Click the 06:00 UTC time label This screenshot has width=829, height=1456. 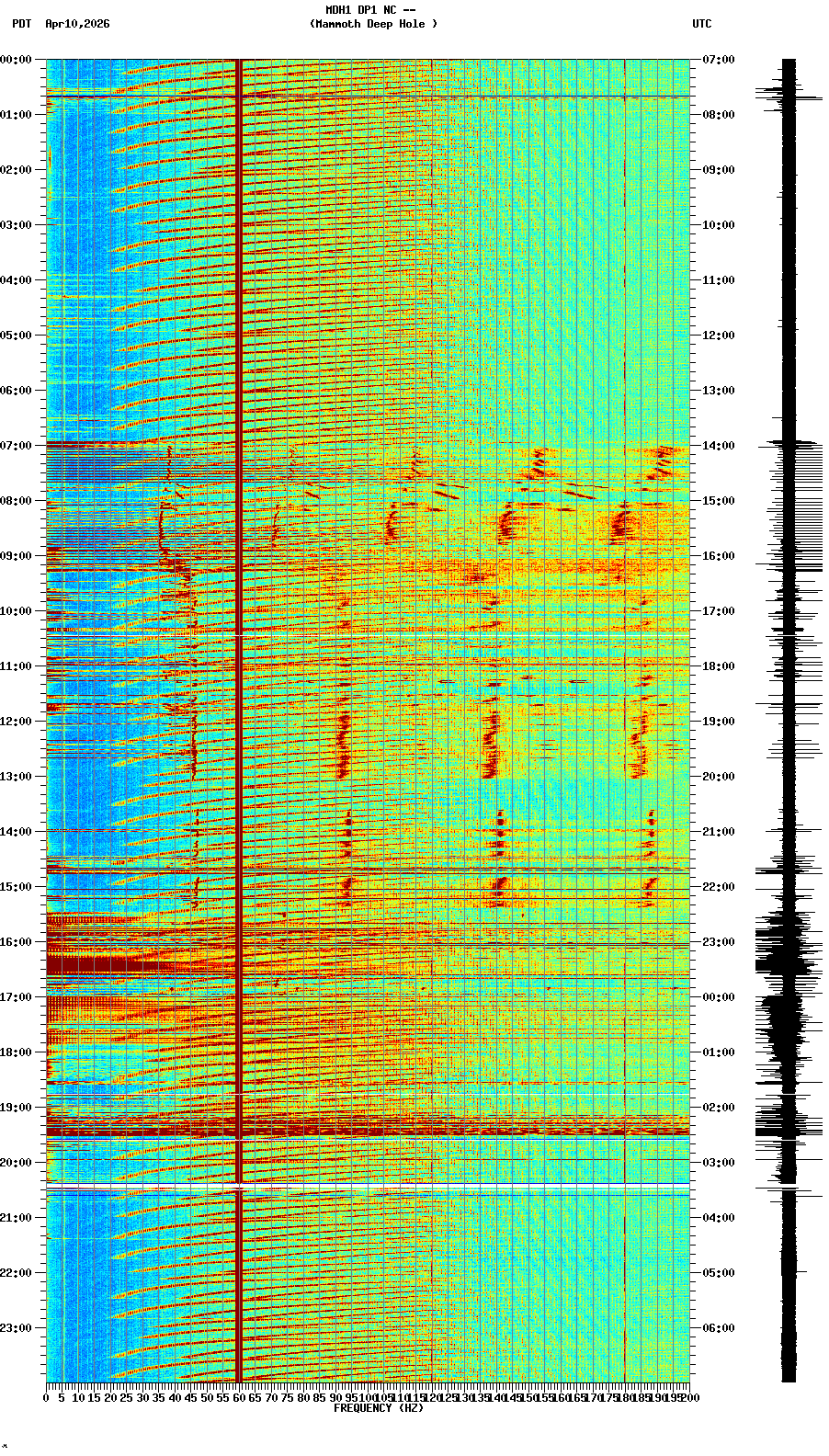click(x=719, y=1328)
